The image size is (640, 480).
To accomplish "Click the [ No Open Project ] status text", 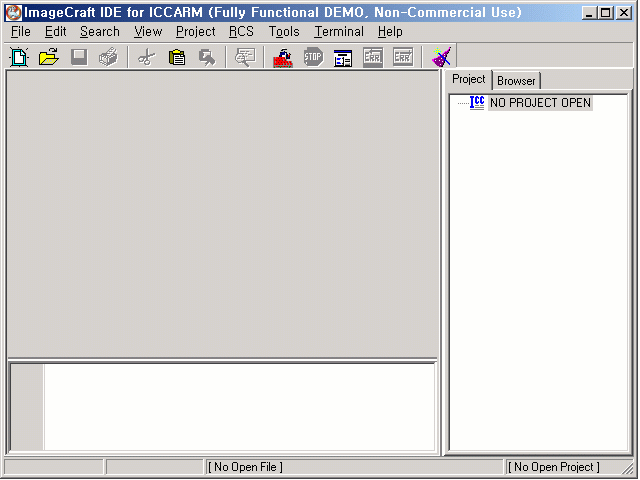I will 554,467.
